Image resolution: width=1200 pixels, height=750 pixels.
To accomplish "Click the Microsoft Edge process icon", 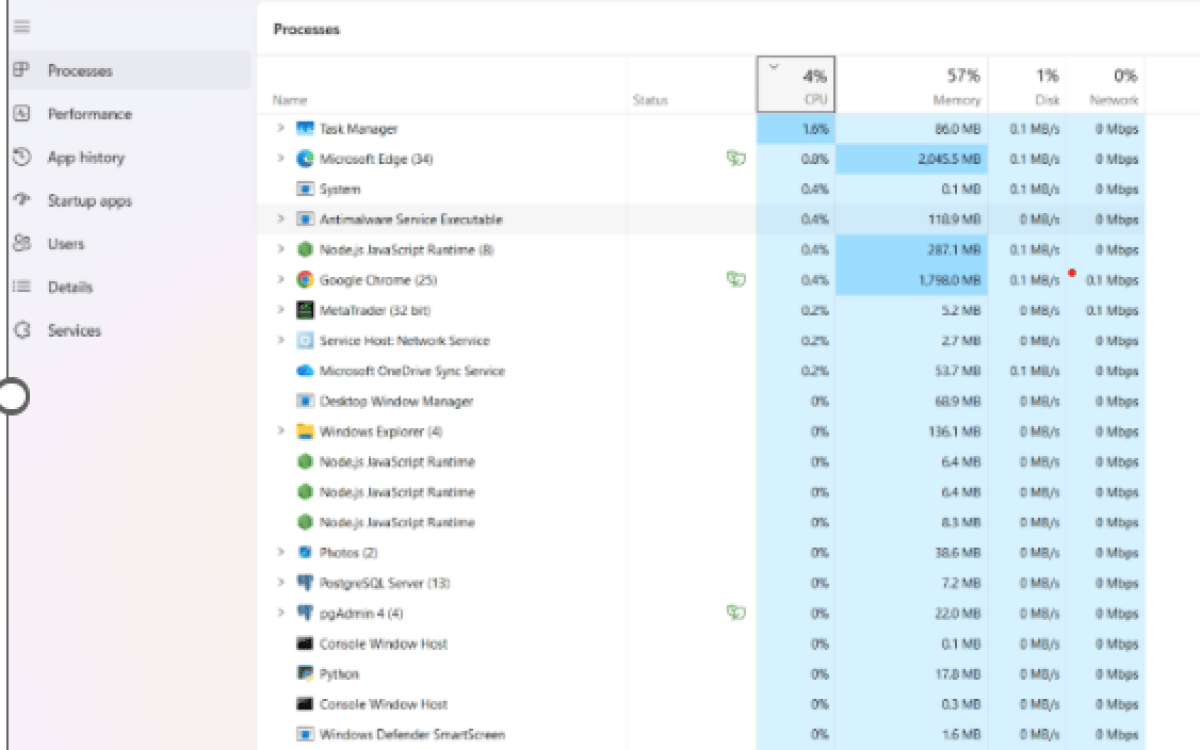I will click(305, 159).
